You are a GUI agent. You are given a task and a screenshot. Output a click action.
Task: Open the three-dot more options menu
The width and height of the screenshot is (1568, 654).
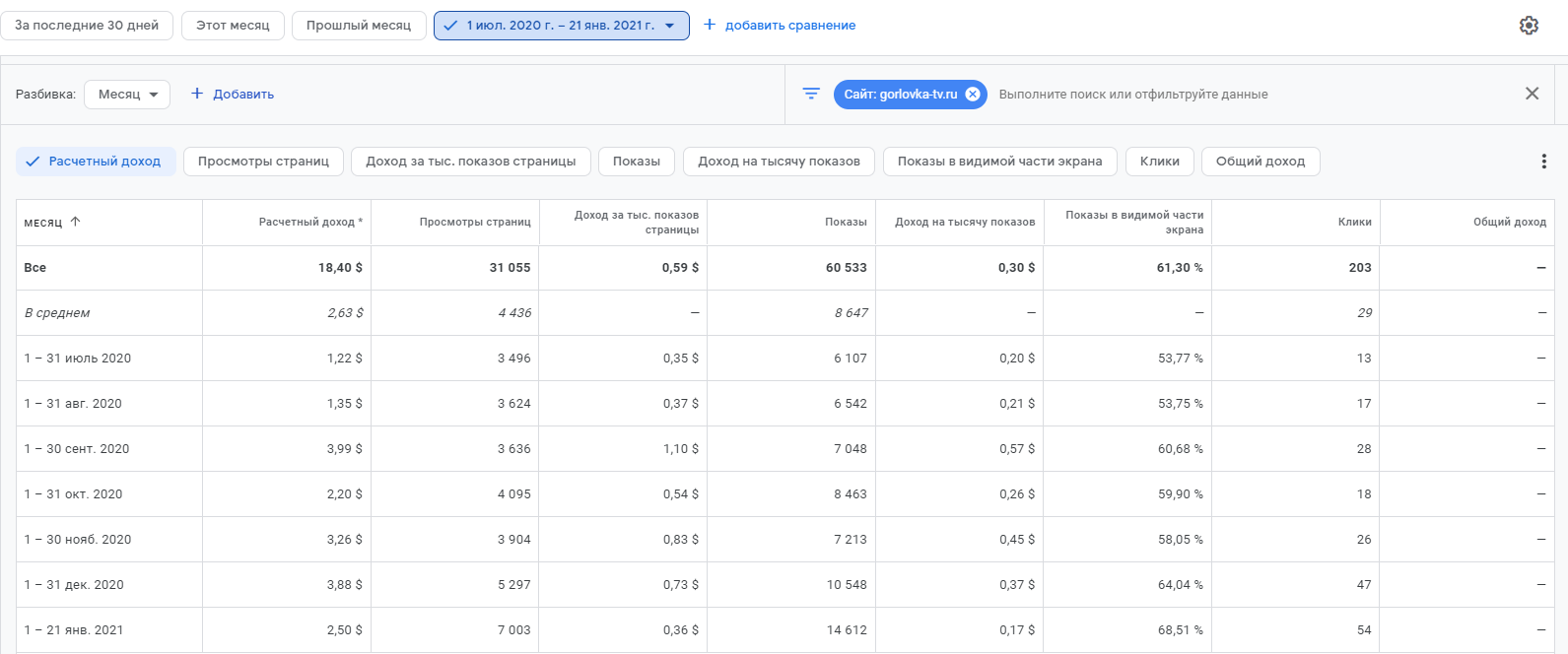(x=1543, y=162)
